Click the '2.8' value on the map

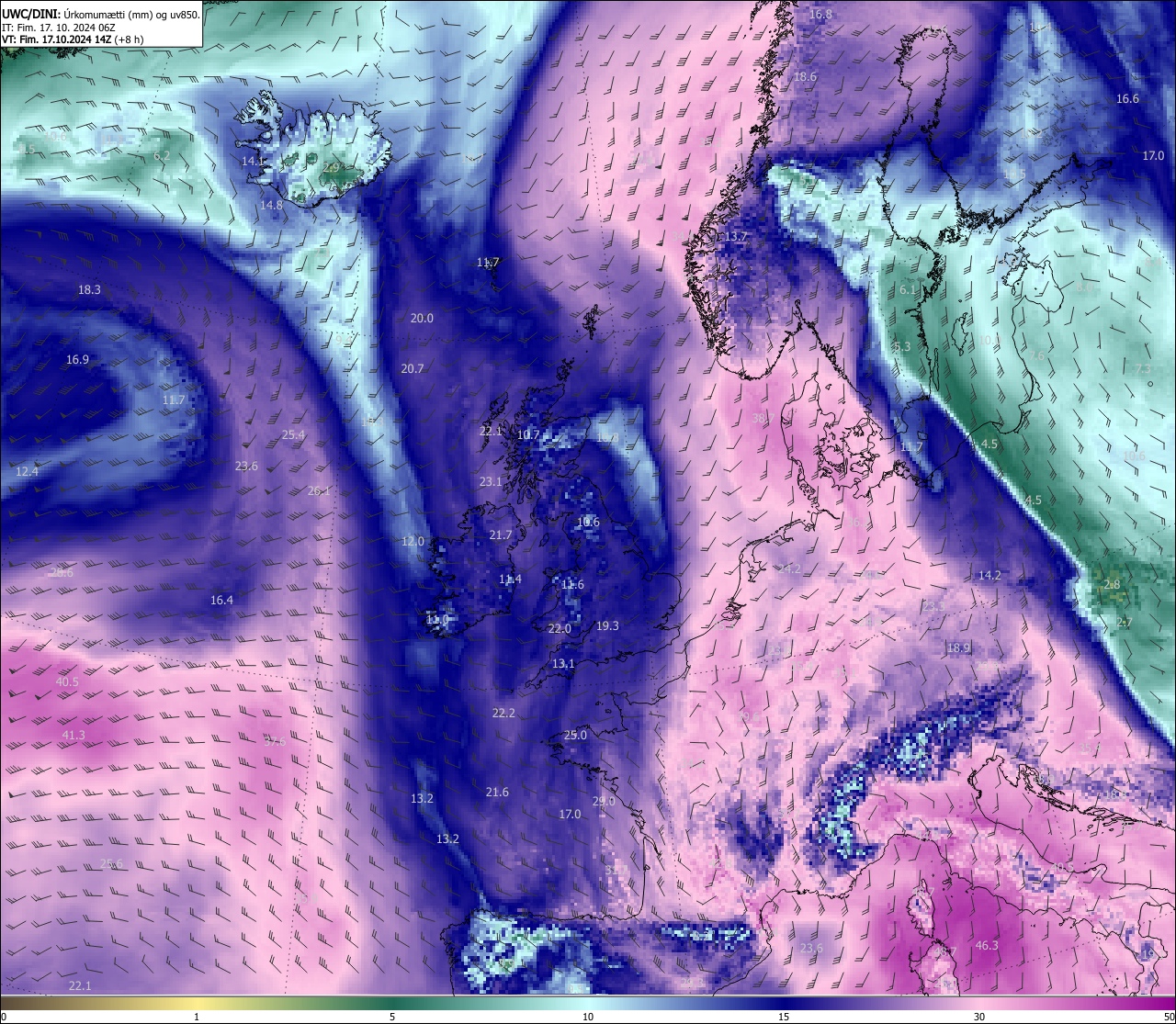(x=1112, y=584)
